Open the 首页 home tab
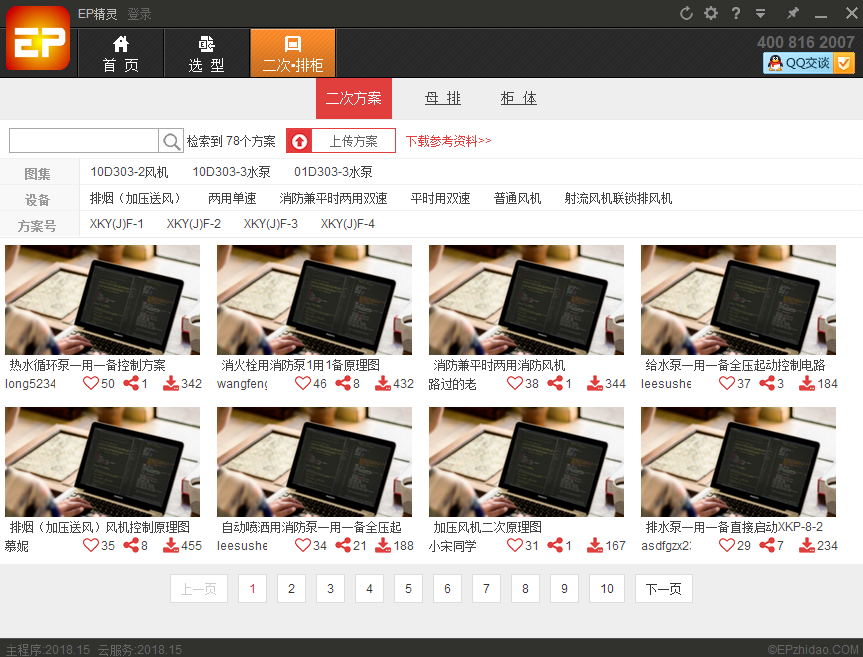 (x=121, y=53)
